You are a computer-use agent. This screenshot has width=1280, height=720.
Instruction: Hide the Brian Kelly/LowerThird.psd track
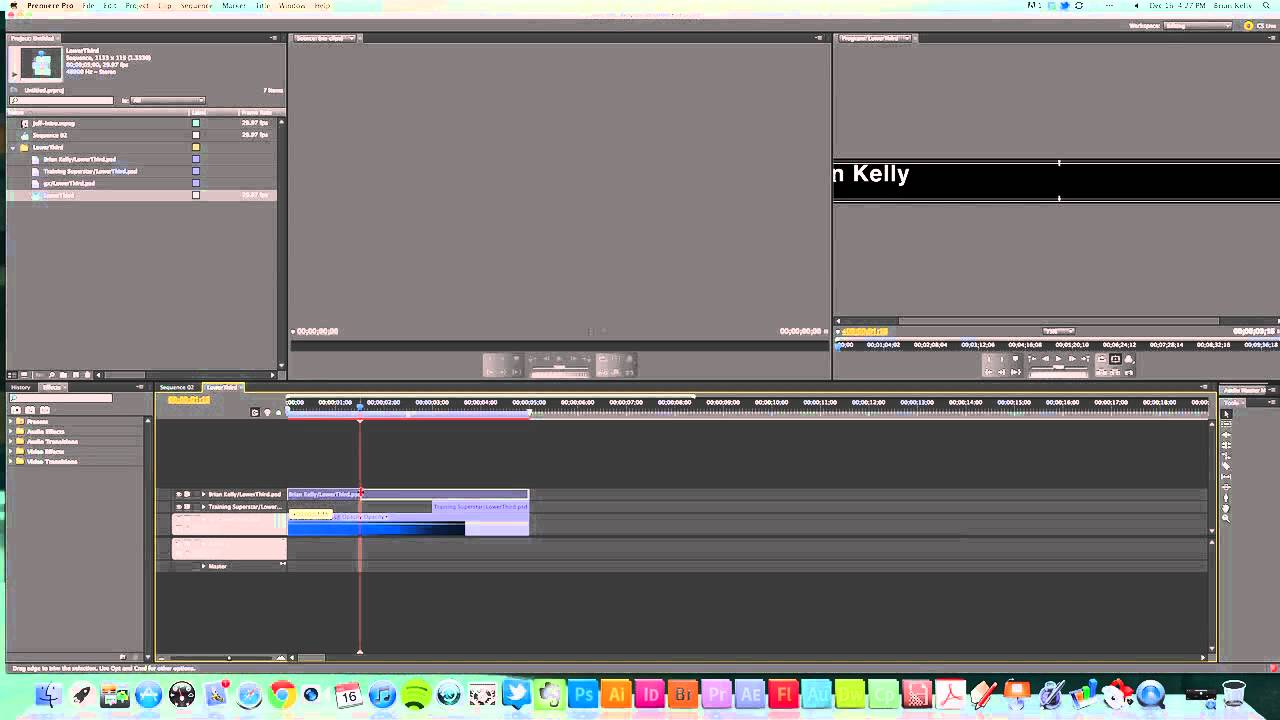[179, 494]
